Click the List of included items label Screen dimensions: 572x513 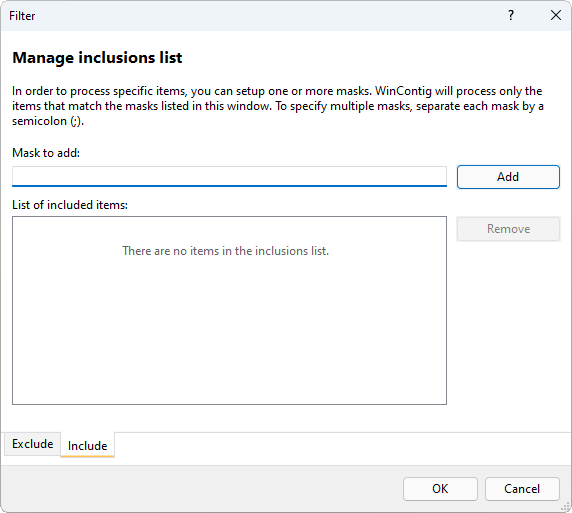[70, 205]
